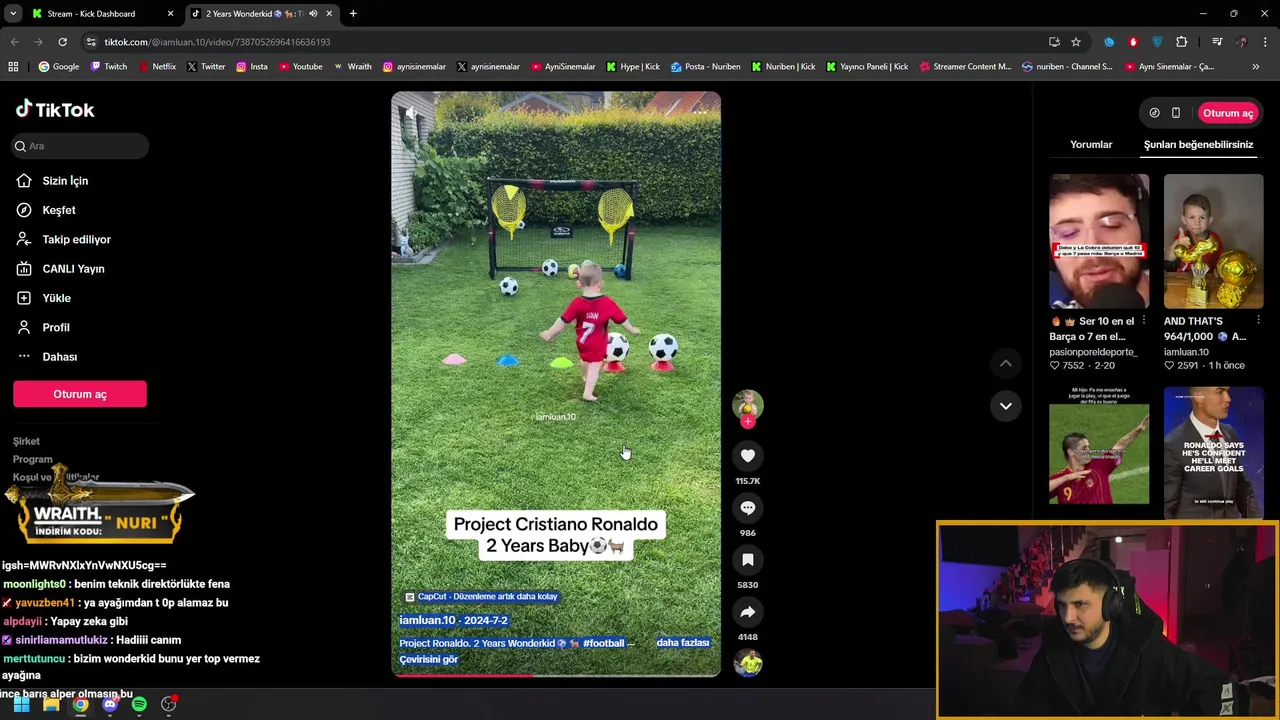Open apps grid in bookmarks bar
1280x720 pixels.
click(x=13, y=67)
